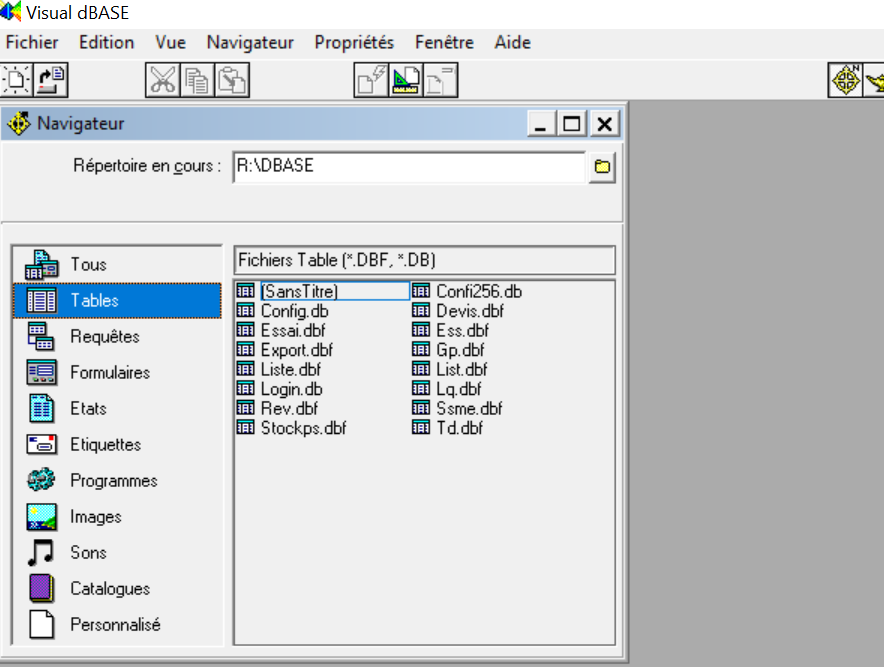Click the Répertoire en cours input field

pyautogui.click(x=408, y=167)
